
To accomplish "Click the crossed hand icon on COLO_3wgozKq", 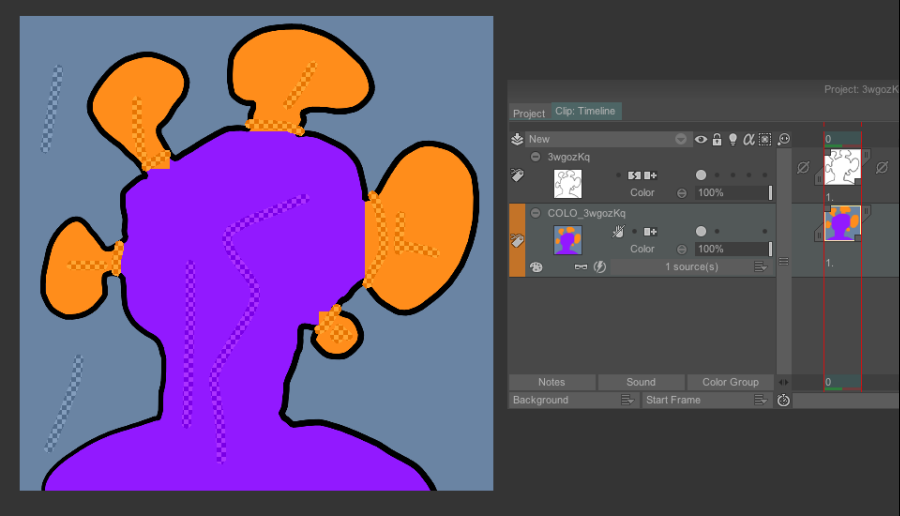I will pos(618,231).
